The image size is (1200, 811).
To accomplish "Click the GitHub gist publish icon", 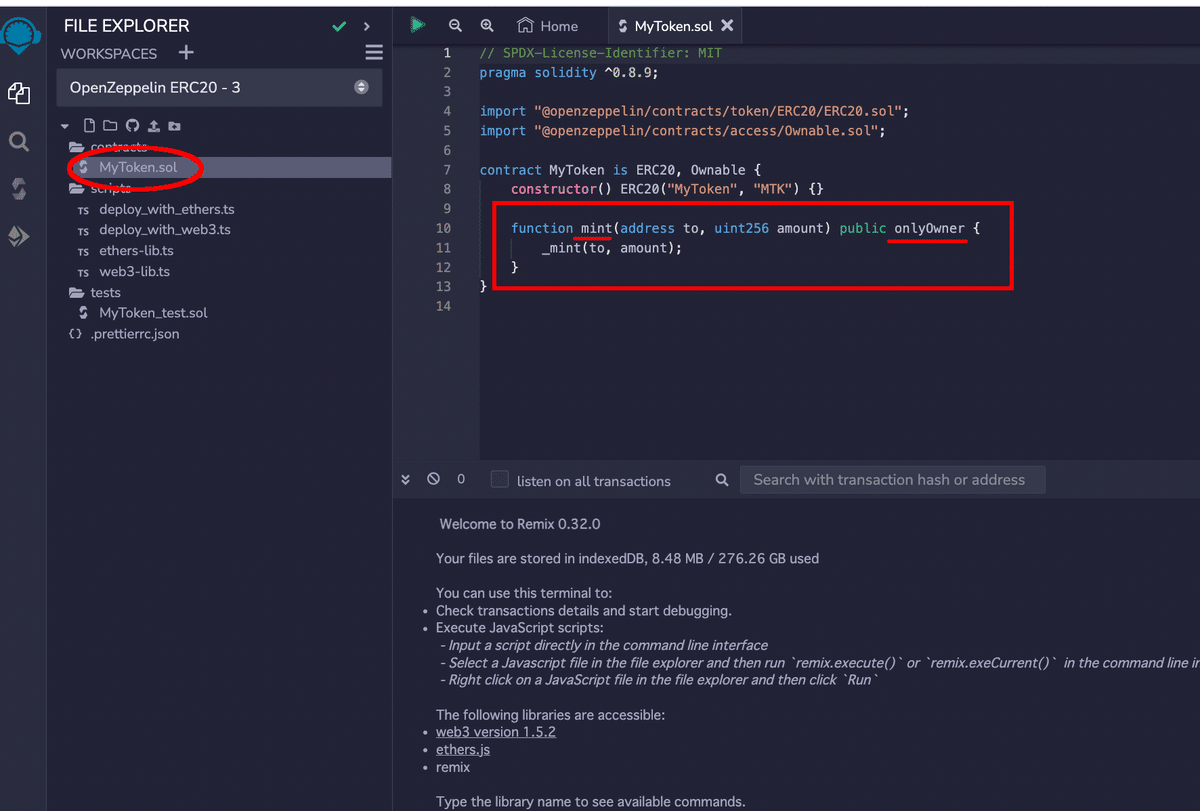I will coord(132,126).
